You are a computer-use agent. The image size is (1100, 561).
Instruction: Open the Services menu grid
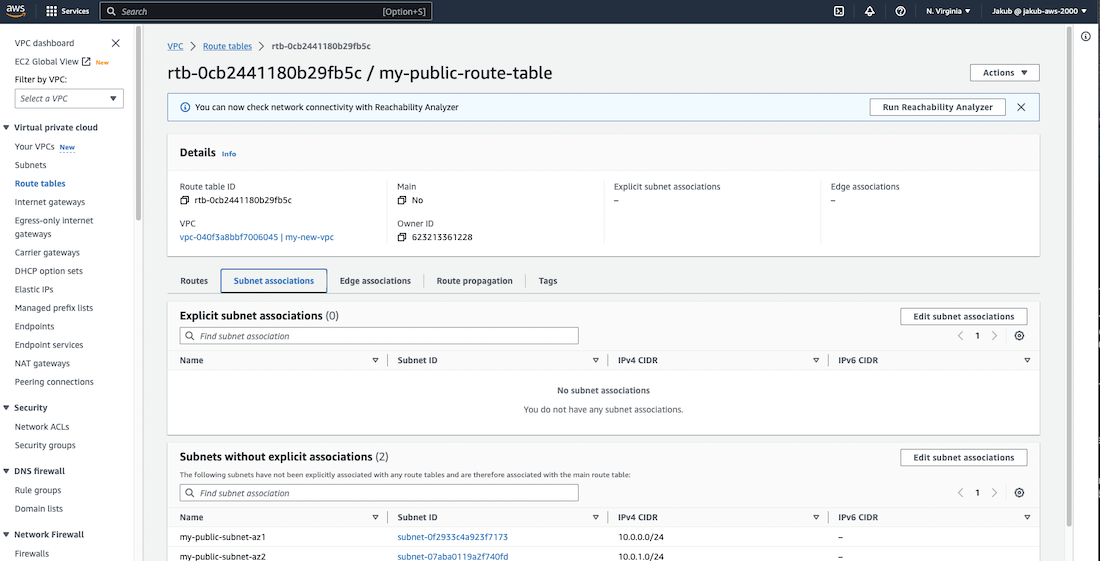(x=69, y=11)
